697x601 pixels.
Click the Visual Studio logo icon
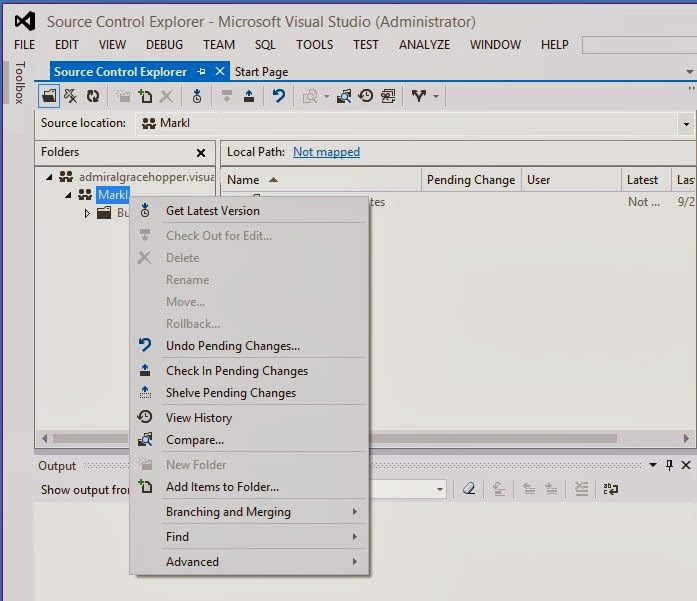(x=25, y=21)
